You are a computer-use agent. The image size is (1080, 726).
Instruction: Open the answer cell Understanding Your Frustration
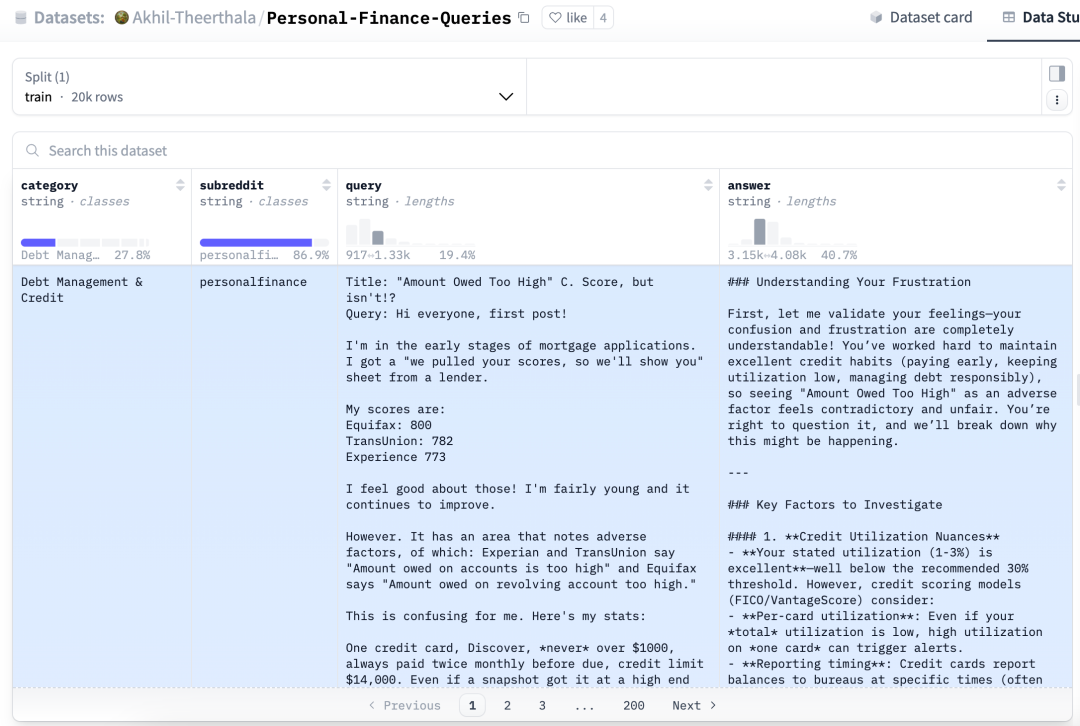895,477
